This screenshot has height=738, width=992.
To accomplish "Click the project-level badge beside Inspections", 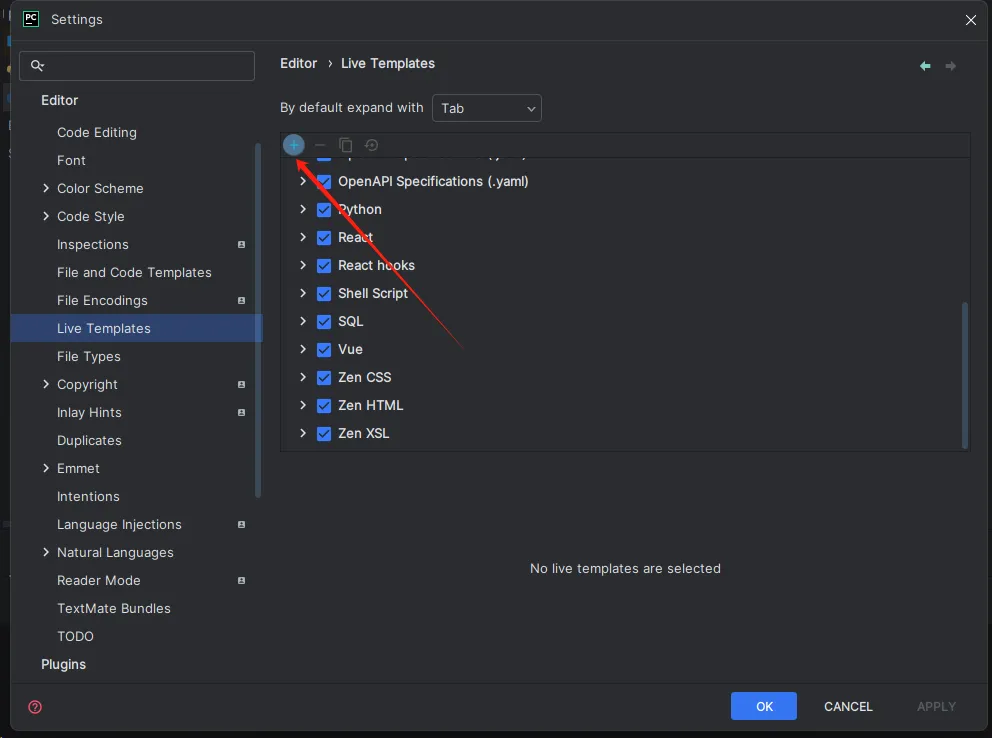I will 241,245.
